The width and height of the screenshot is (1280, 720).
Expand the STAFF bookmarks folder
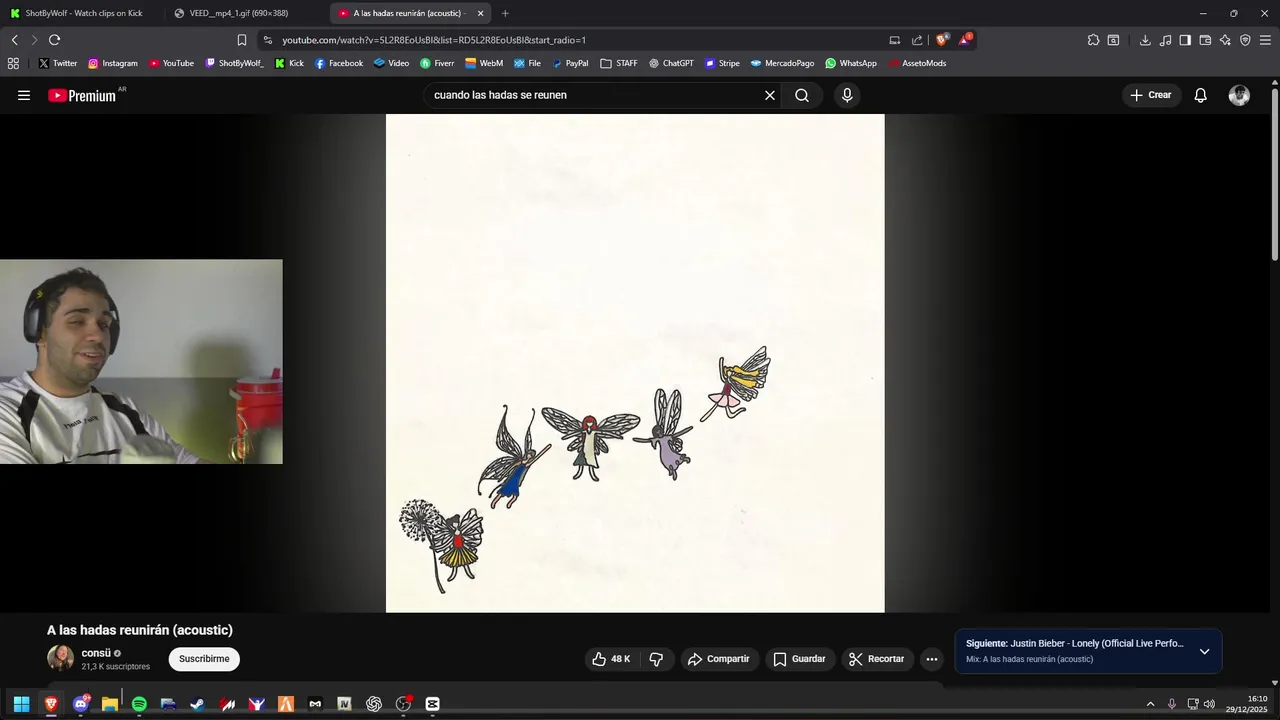pyautogui.click(x=619, y=63)
